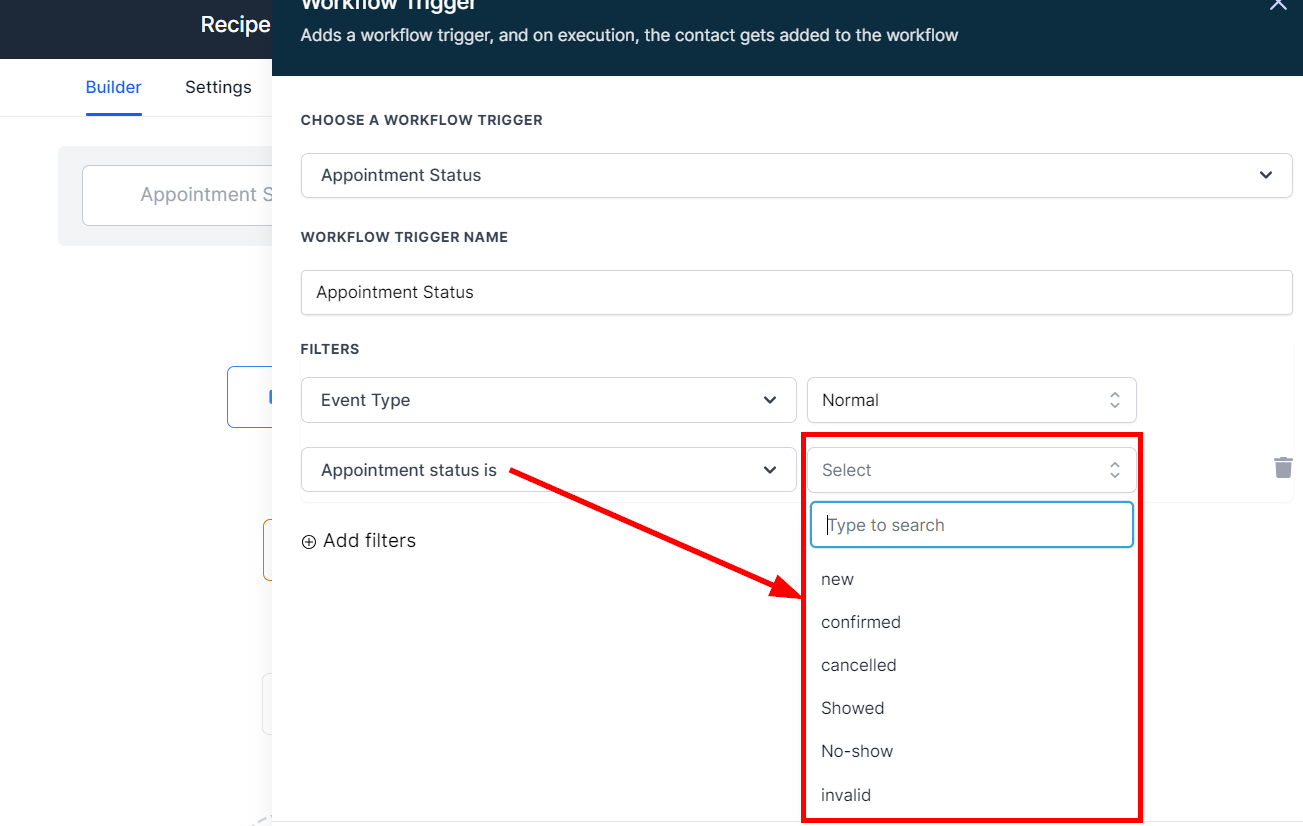This screenshot has height=826, width=1303.
Task: Choose the 'new' status option
Action: click(838, 579)
